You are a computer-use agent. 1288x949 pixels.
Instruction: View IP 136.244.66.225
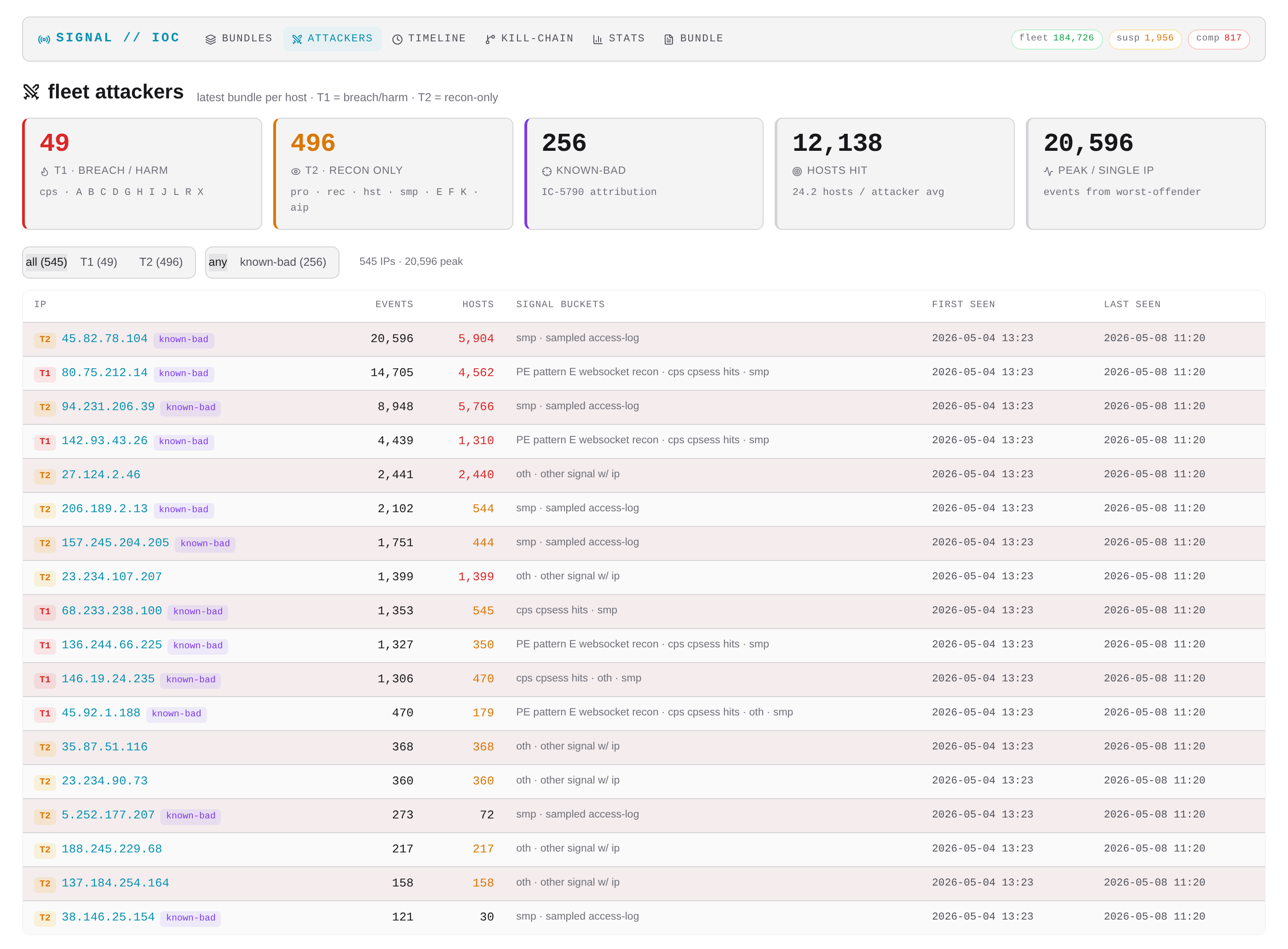tap(112, 645)
